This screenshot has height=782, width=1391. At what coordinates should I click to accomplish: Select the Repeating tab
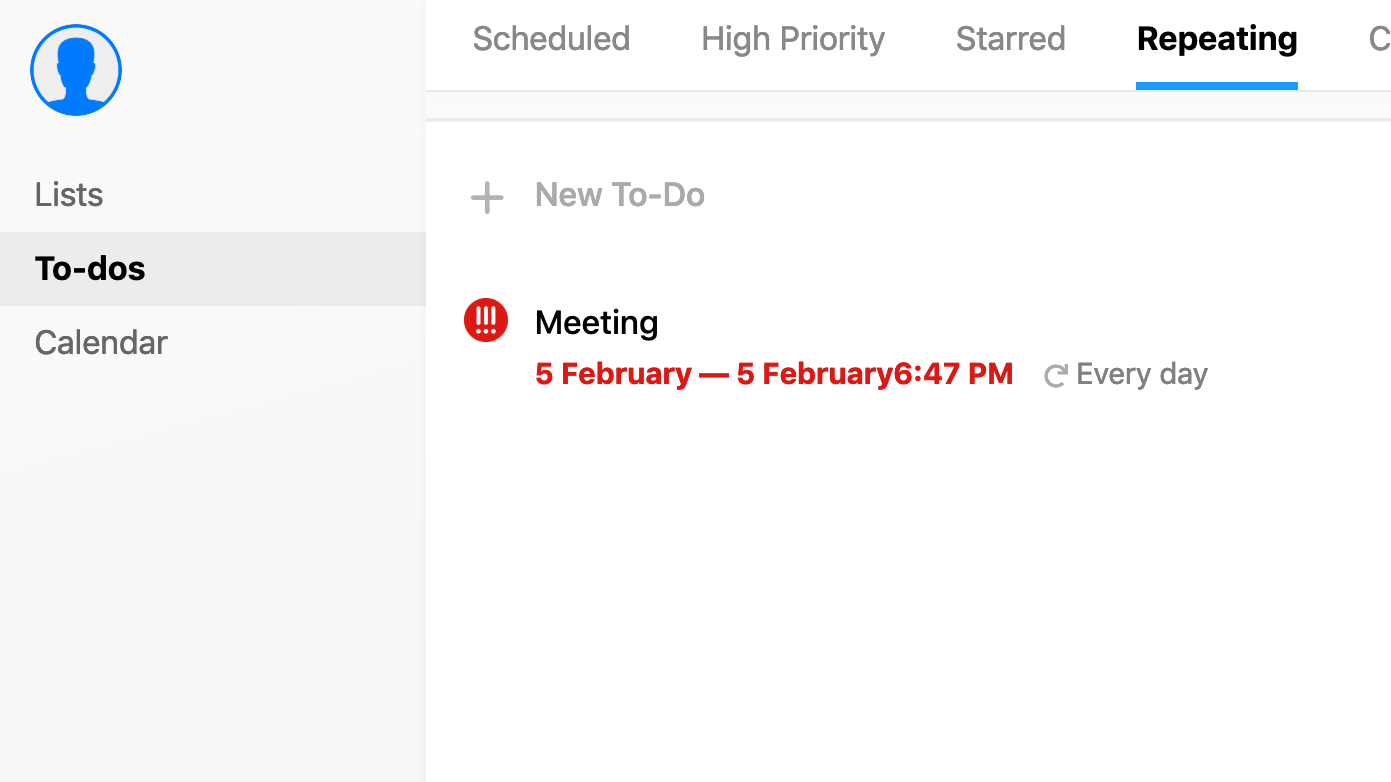click(1217, 39)
